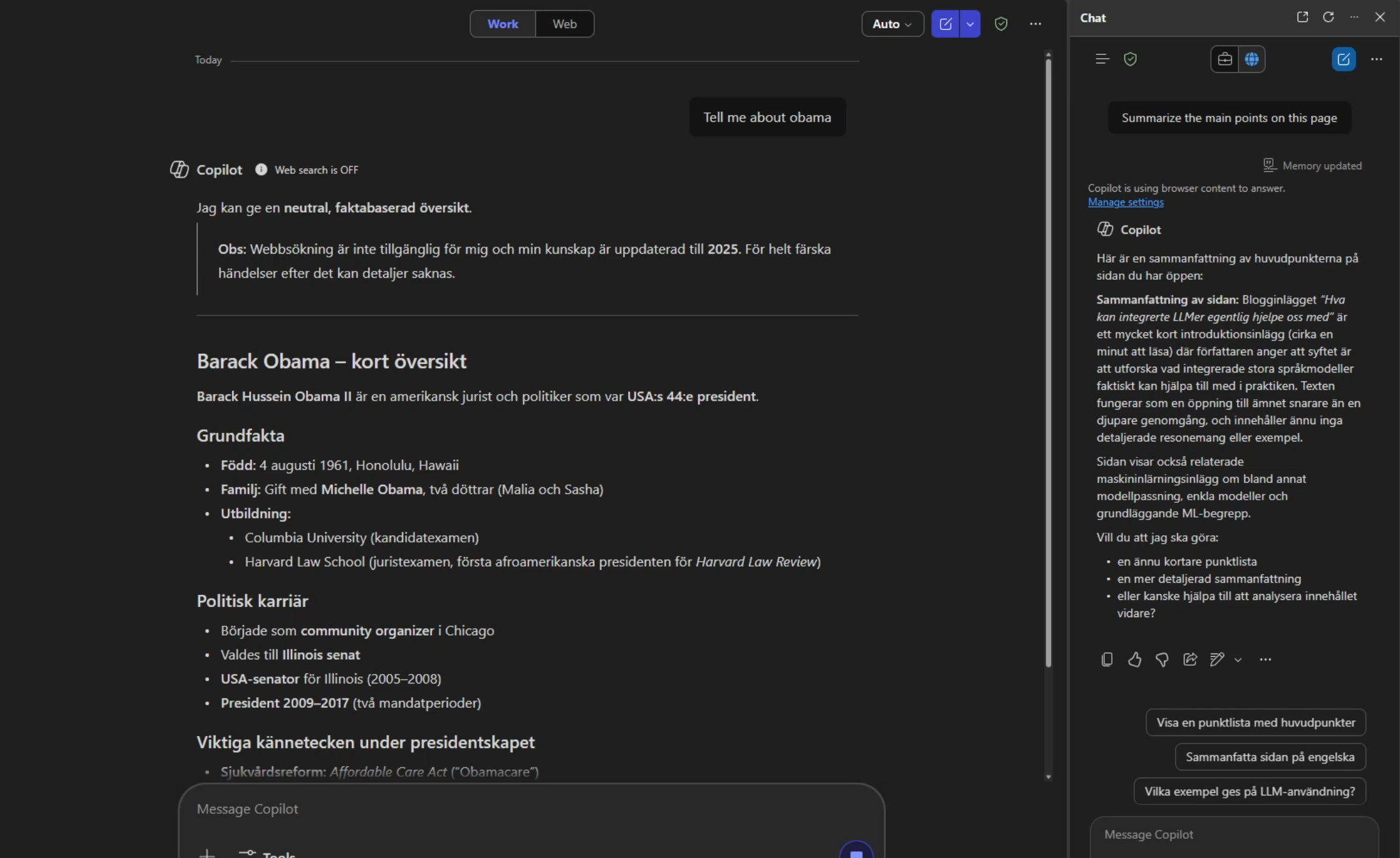1400x858 pixels.
Task: Click the President 2009–2017 bullet
Action: (x=351, y=703)
